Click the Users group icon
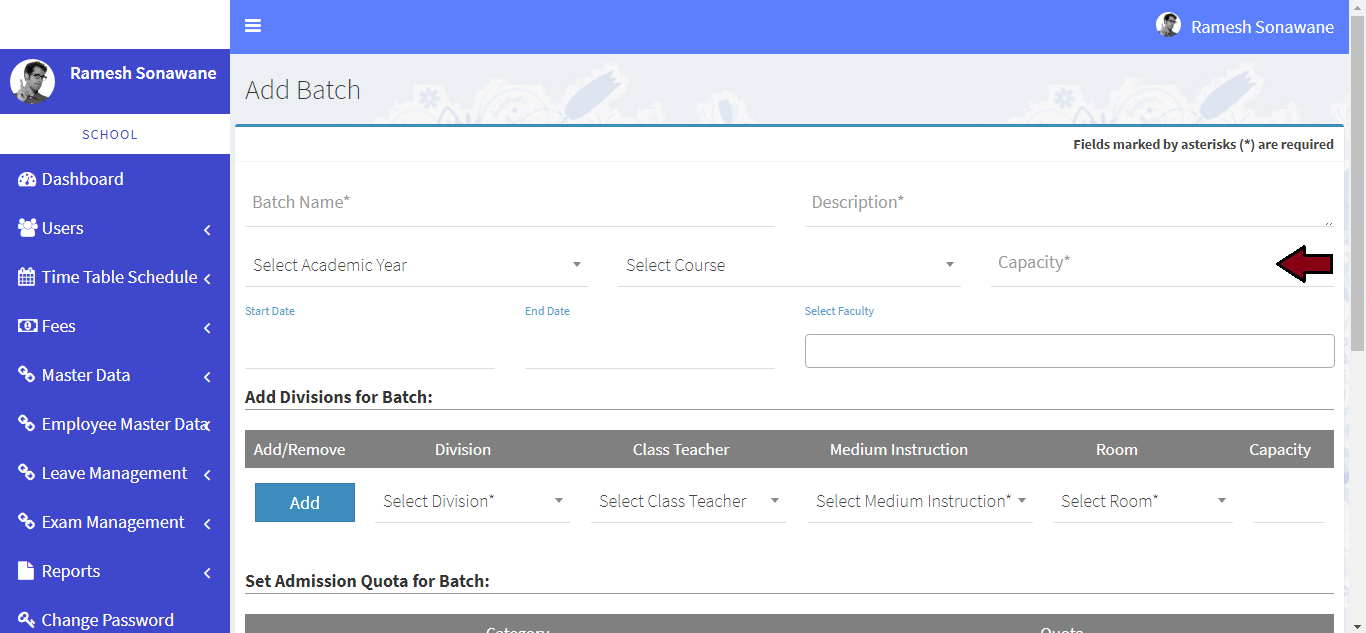1366x633 pixels. coord(27,228)
